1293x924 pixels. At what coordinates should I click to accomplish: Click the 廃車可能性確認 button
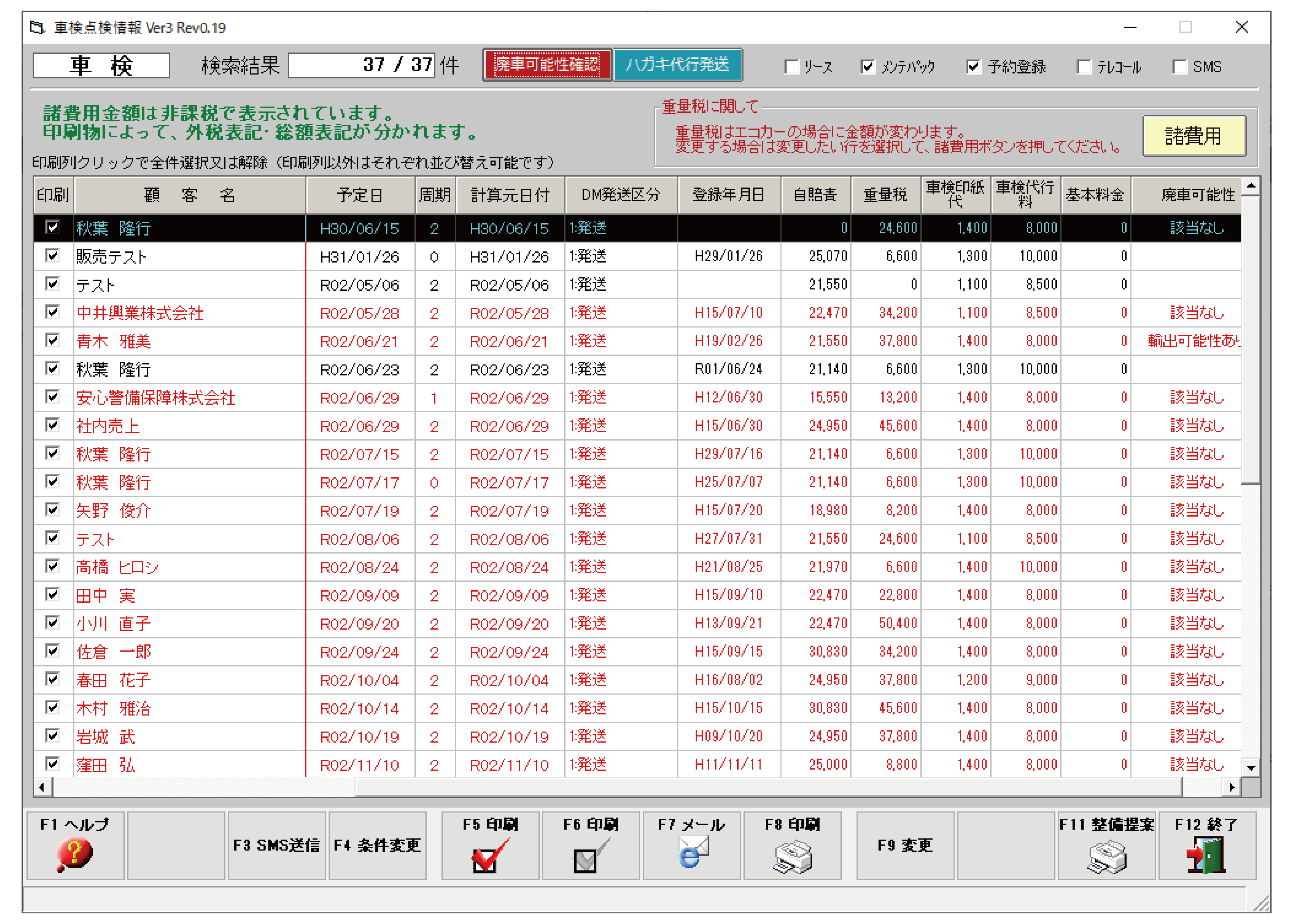pyautogui.click(x=547, y=64)
